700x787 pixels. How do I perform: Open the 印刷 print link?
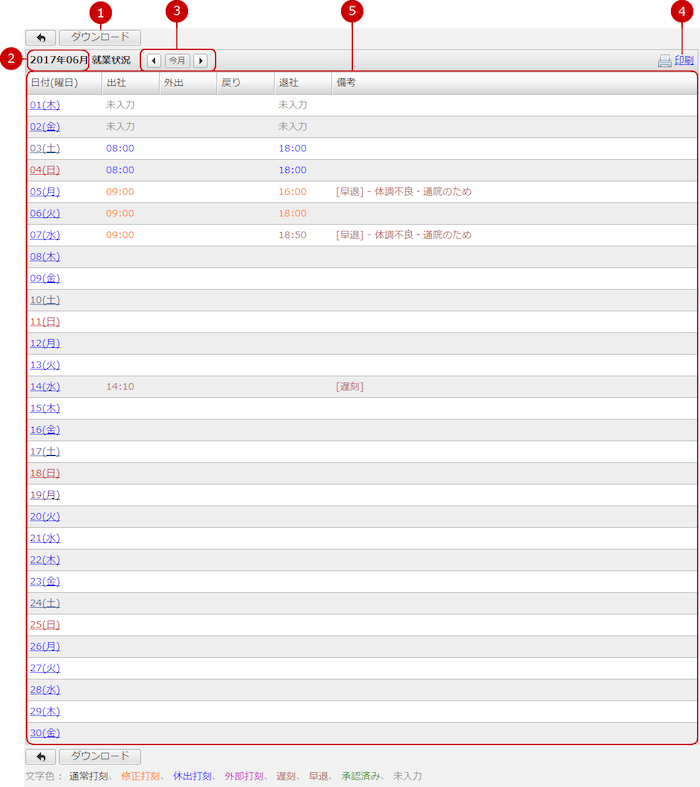click(684, 61)
